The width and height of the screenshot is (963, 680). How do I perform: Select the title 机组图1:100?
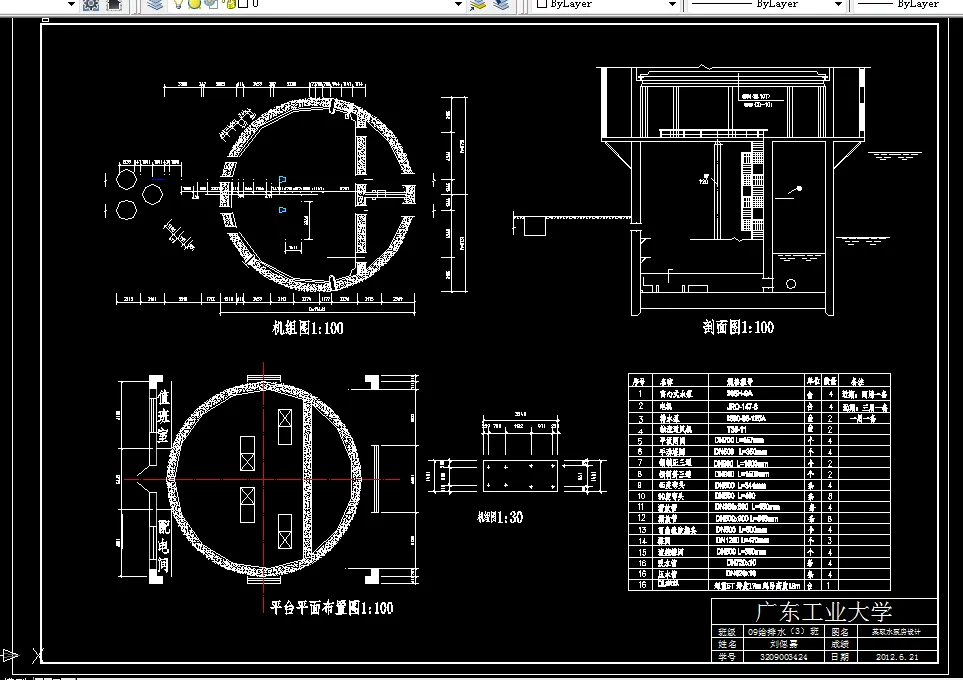coord(308,328)
